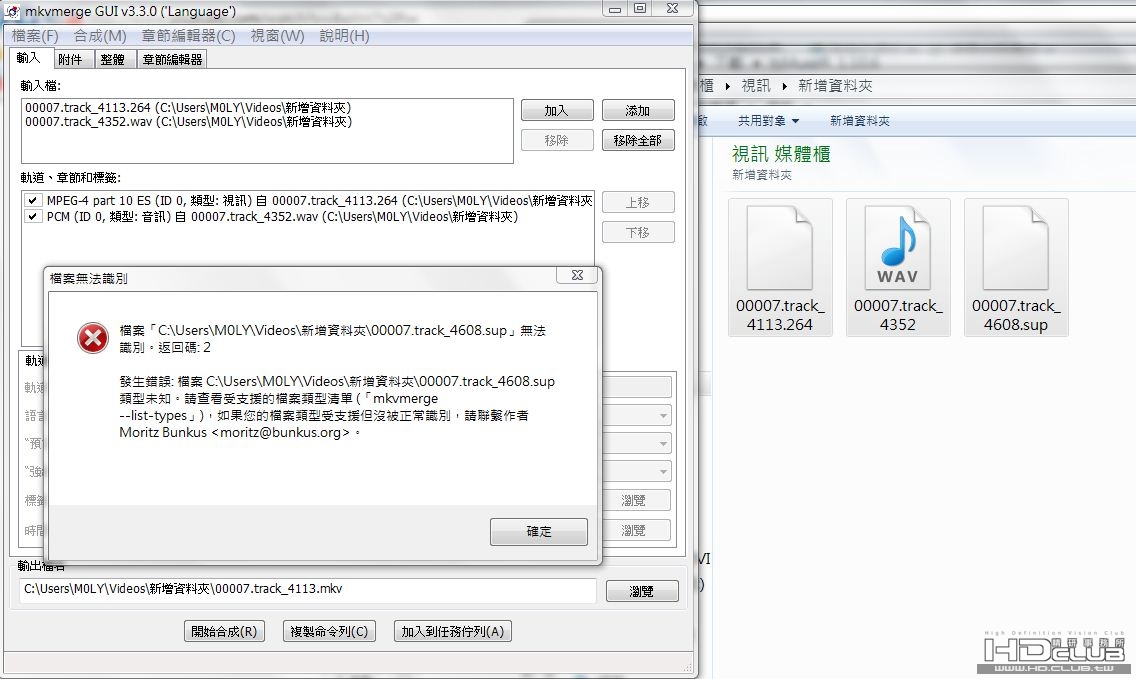Click the 移除 button
1136x679 pixels.
click(557, 140)
